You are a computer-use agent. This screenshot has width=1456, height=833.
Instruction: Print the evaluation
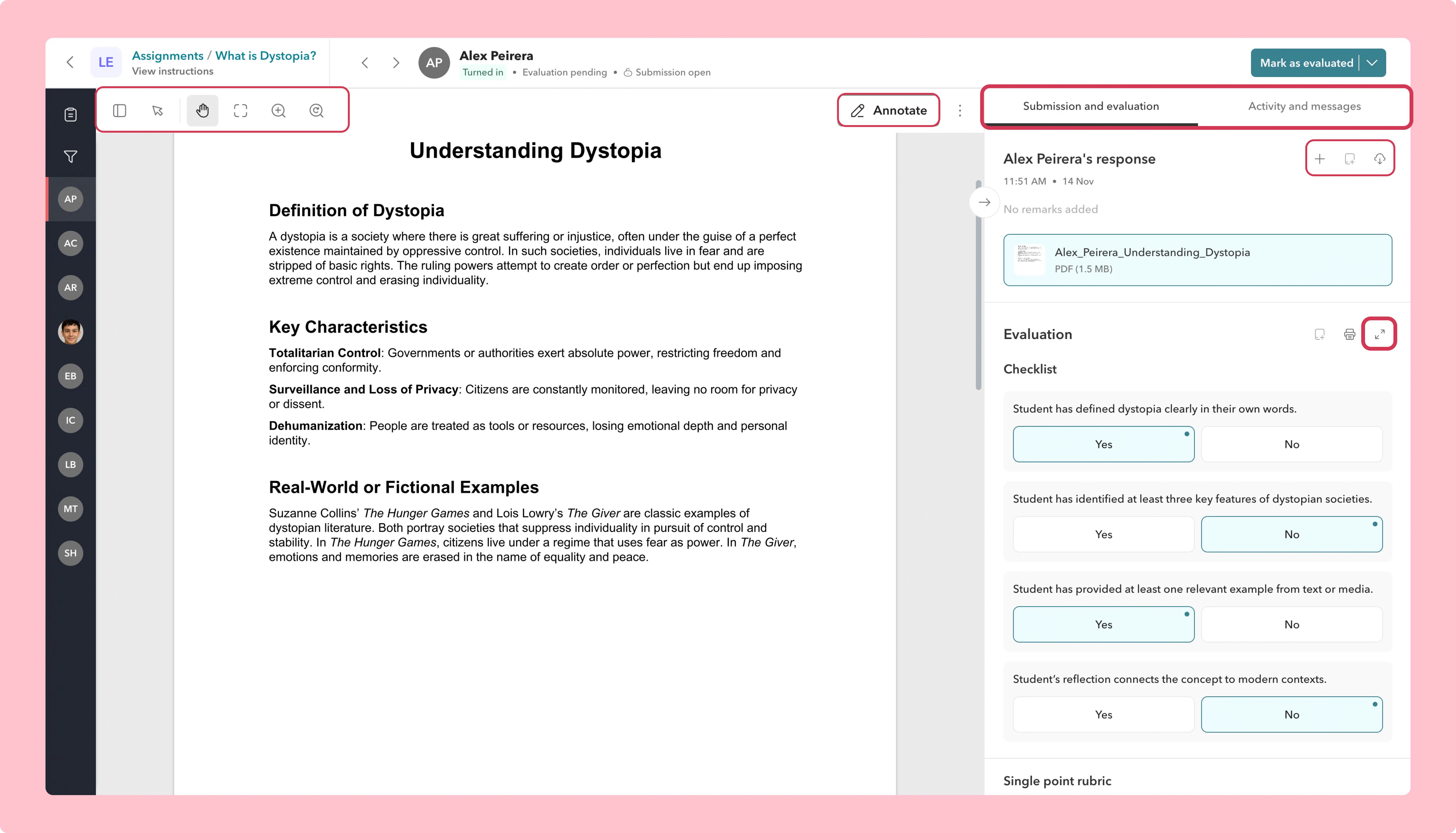[x=1350, y=334]
